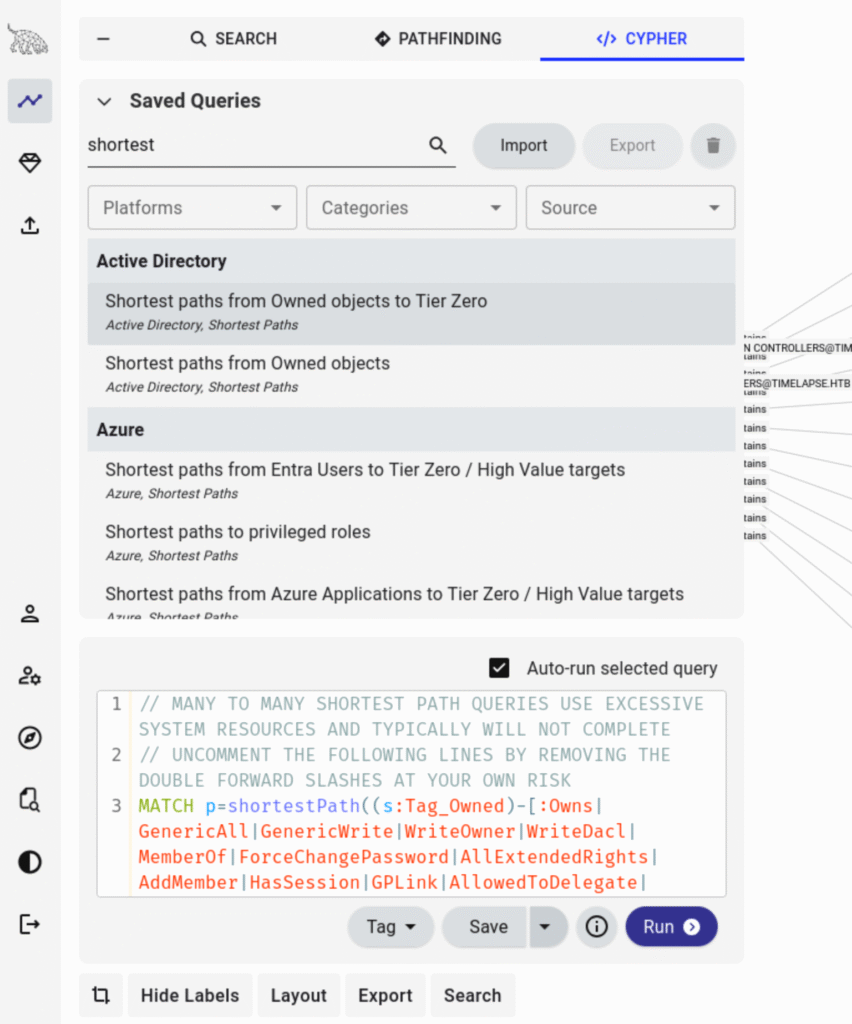The image size is (852, 1024).
Task: Click the Import button
Action: [x=523, y=146]
